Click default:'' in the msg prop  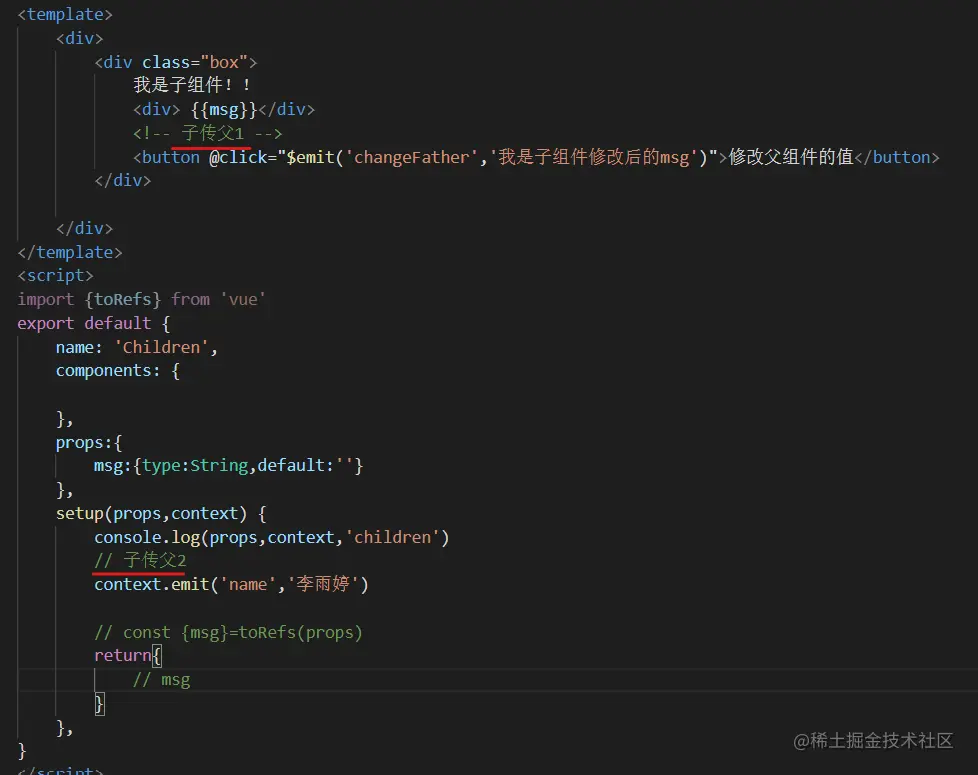(x=305, y=466)
